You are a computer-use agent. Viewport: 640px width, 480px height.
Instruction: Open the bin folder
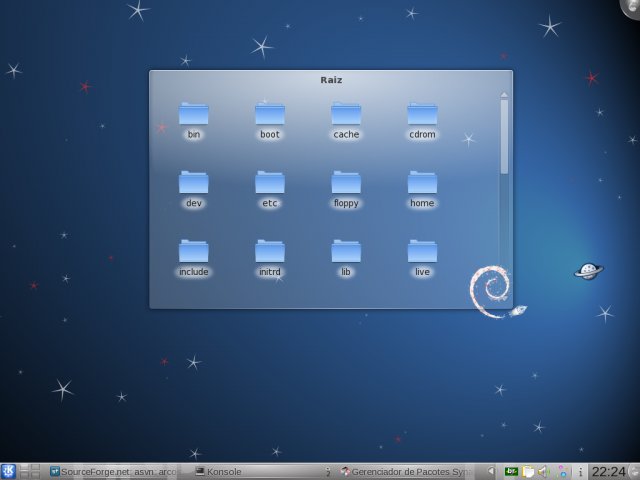point(193,114)
